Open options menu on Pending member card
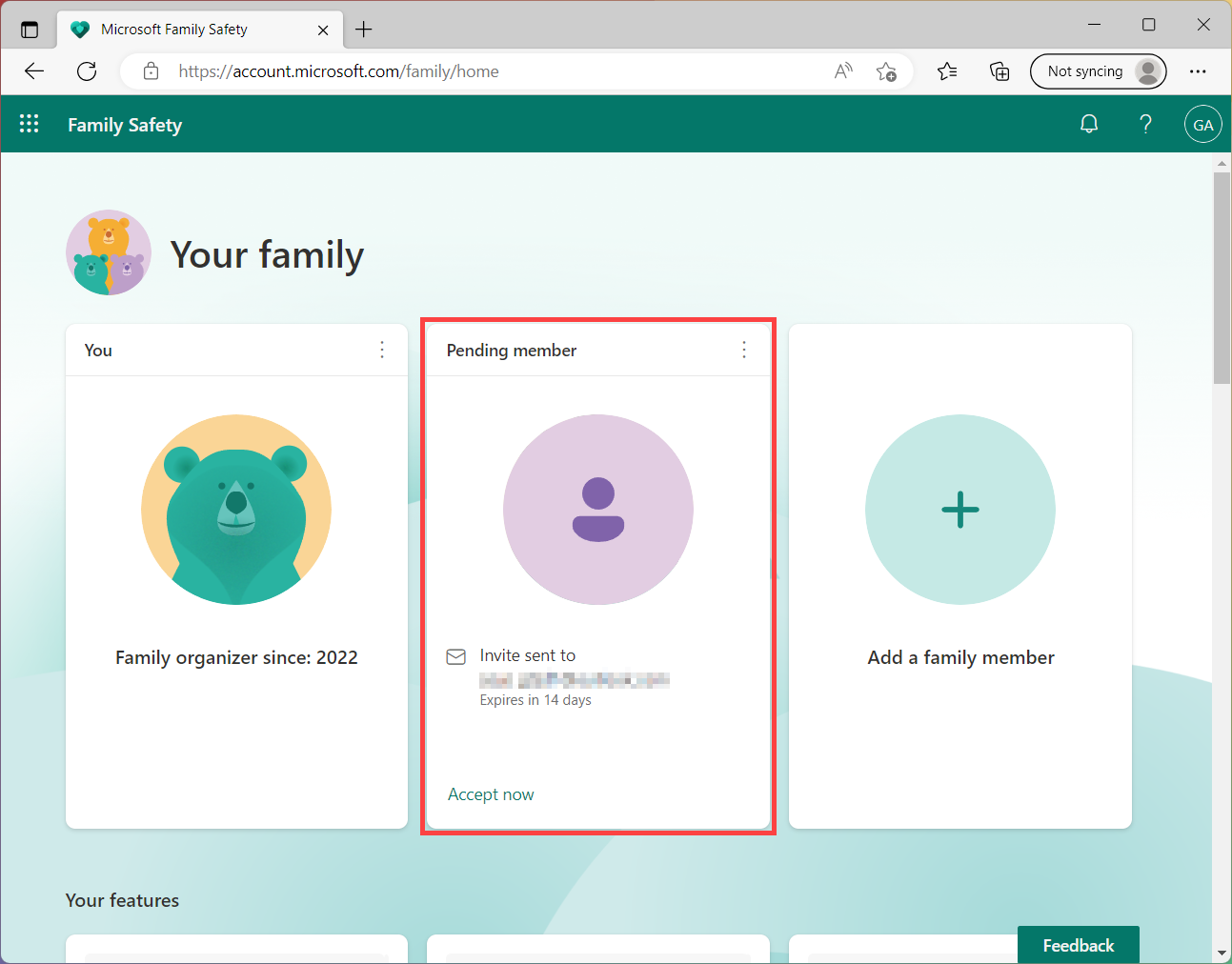 point(744,350)
